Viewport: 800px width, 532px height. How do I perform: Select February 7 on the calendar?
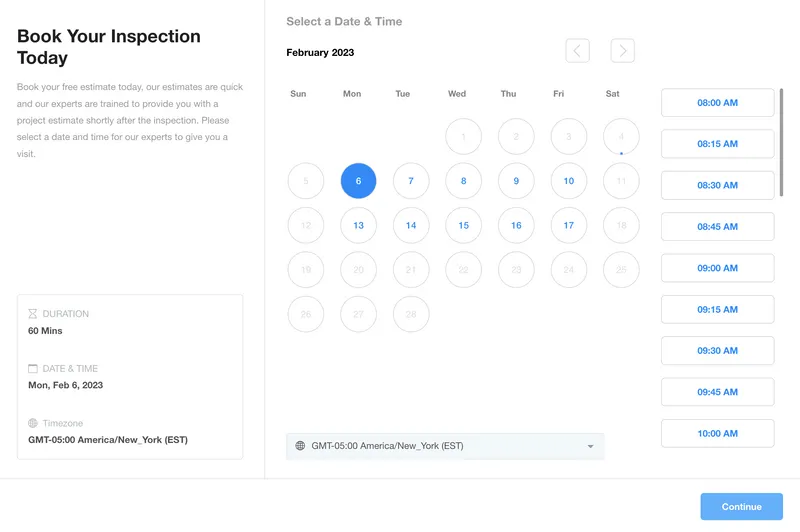coord(411,181)
